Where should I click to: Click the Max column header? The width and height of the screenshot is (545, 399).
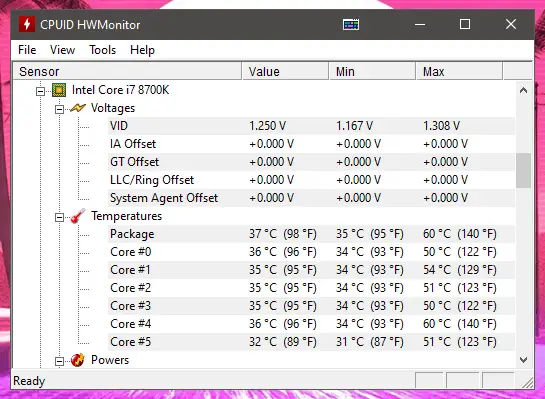pos(459,72)
